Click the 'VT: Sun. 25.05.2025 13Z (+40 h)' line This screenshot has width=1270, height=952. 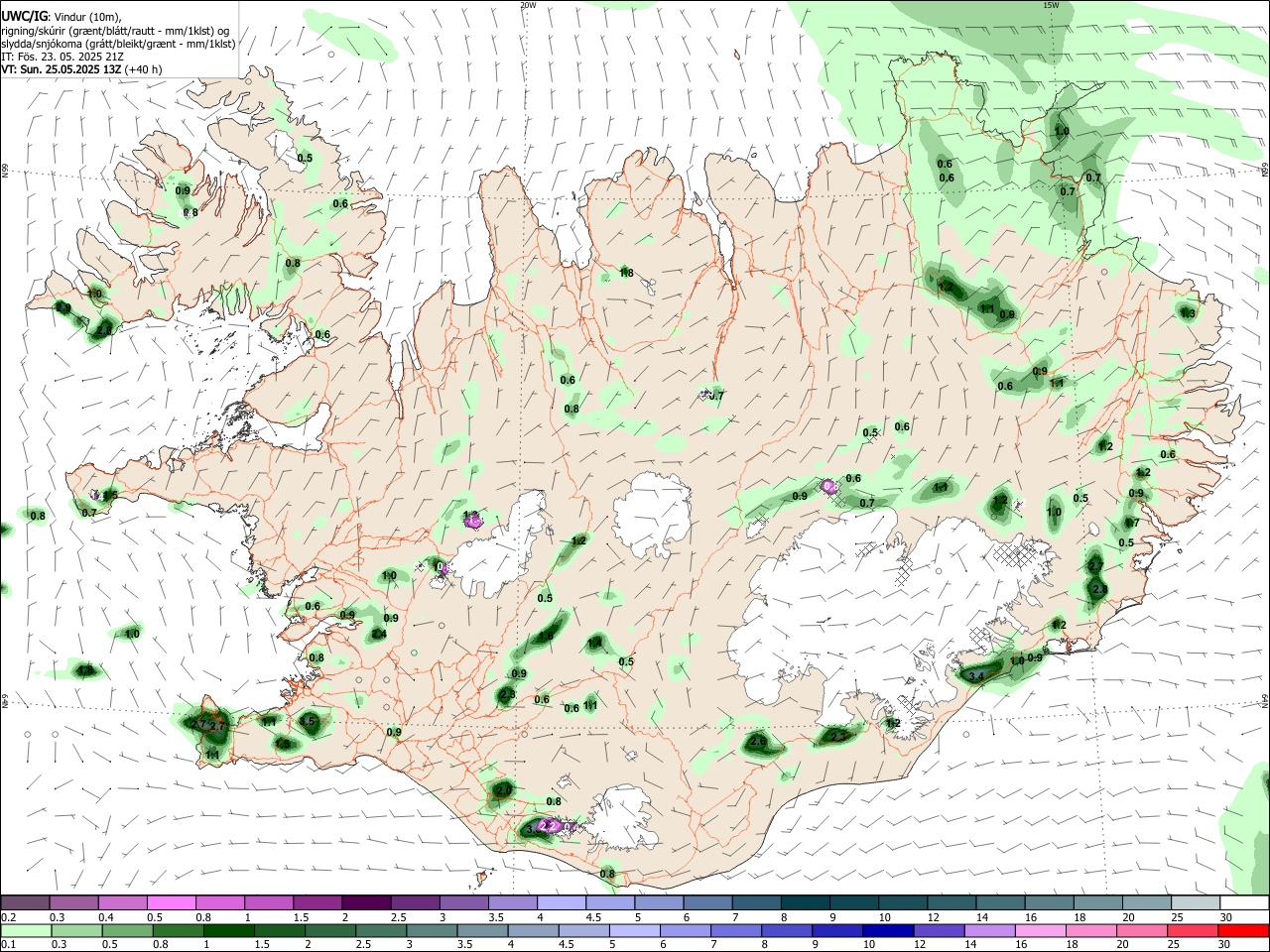coord(81,69)
